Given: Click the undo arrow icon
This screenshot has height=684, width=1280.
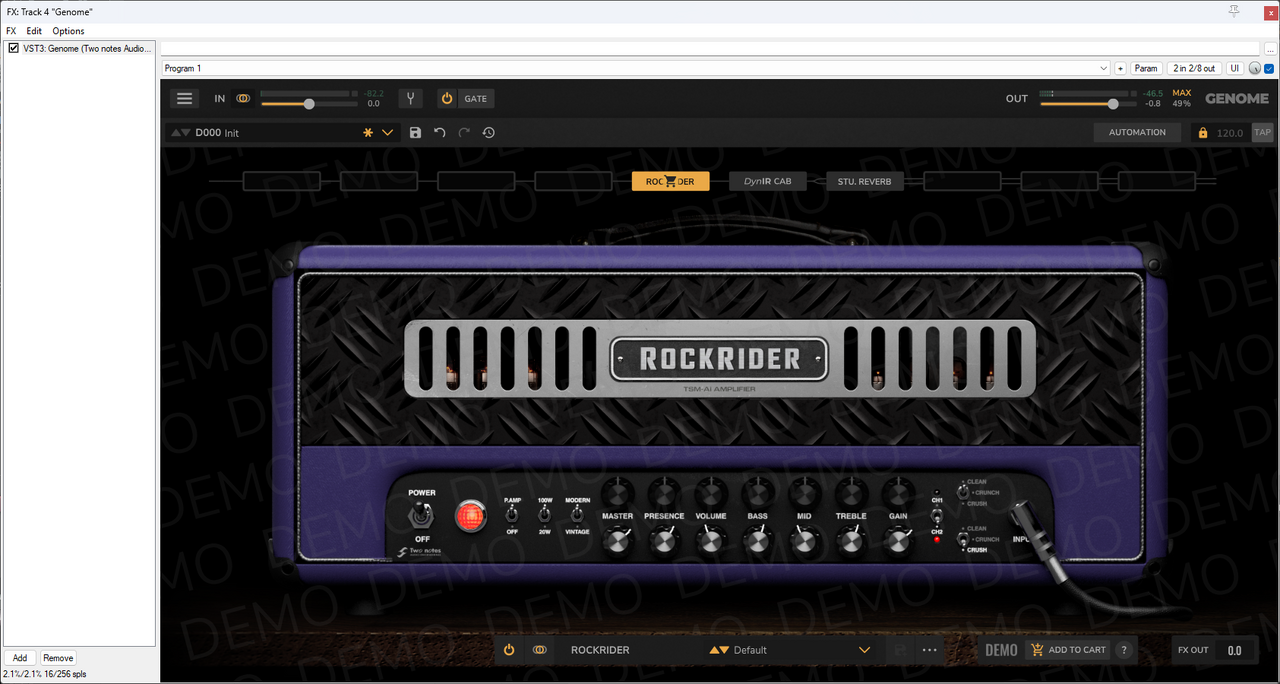Looking at the screenshot, I should [x=440, y=132].
